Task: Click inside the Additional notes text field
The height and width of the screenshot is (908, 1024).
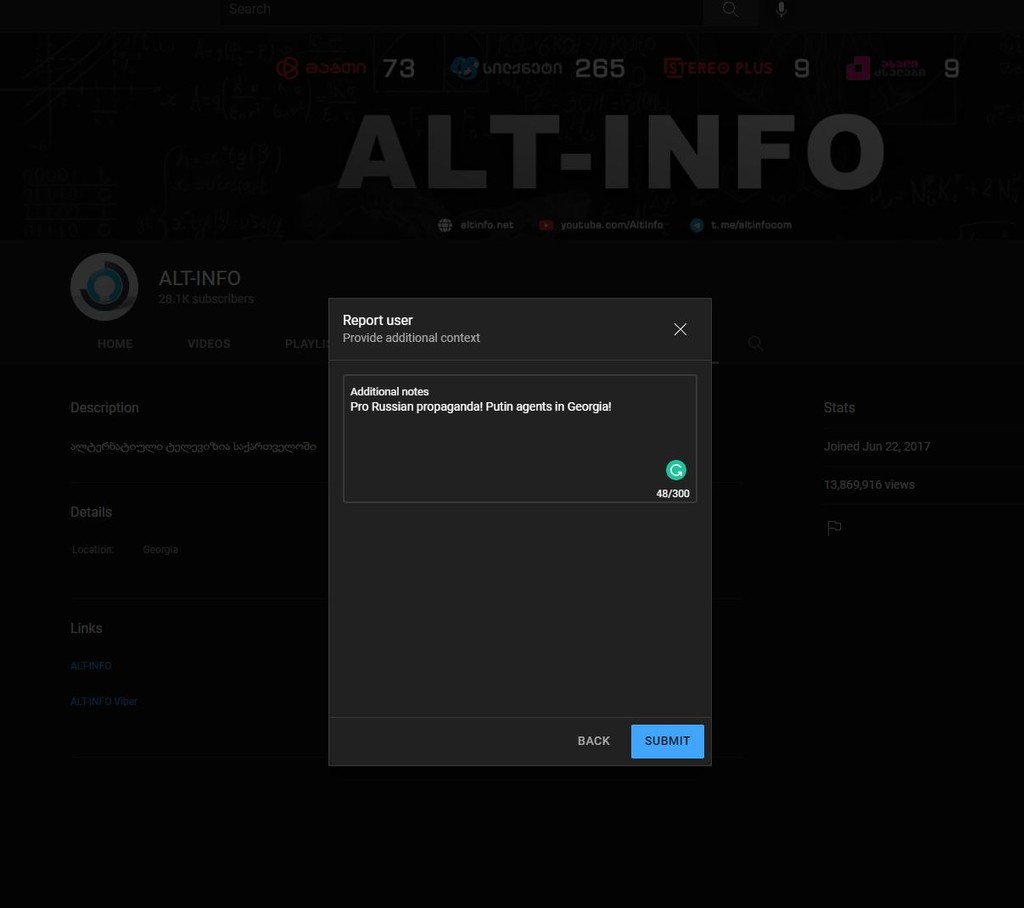Action: point(519,438)
